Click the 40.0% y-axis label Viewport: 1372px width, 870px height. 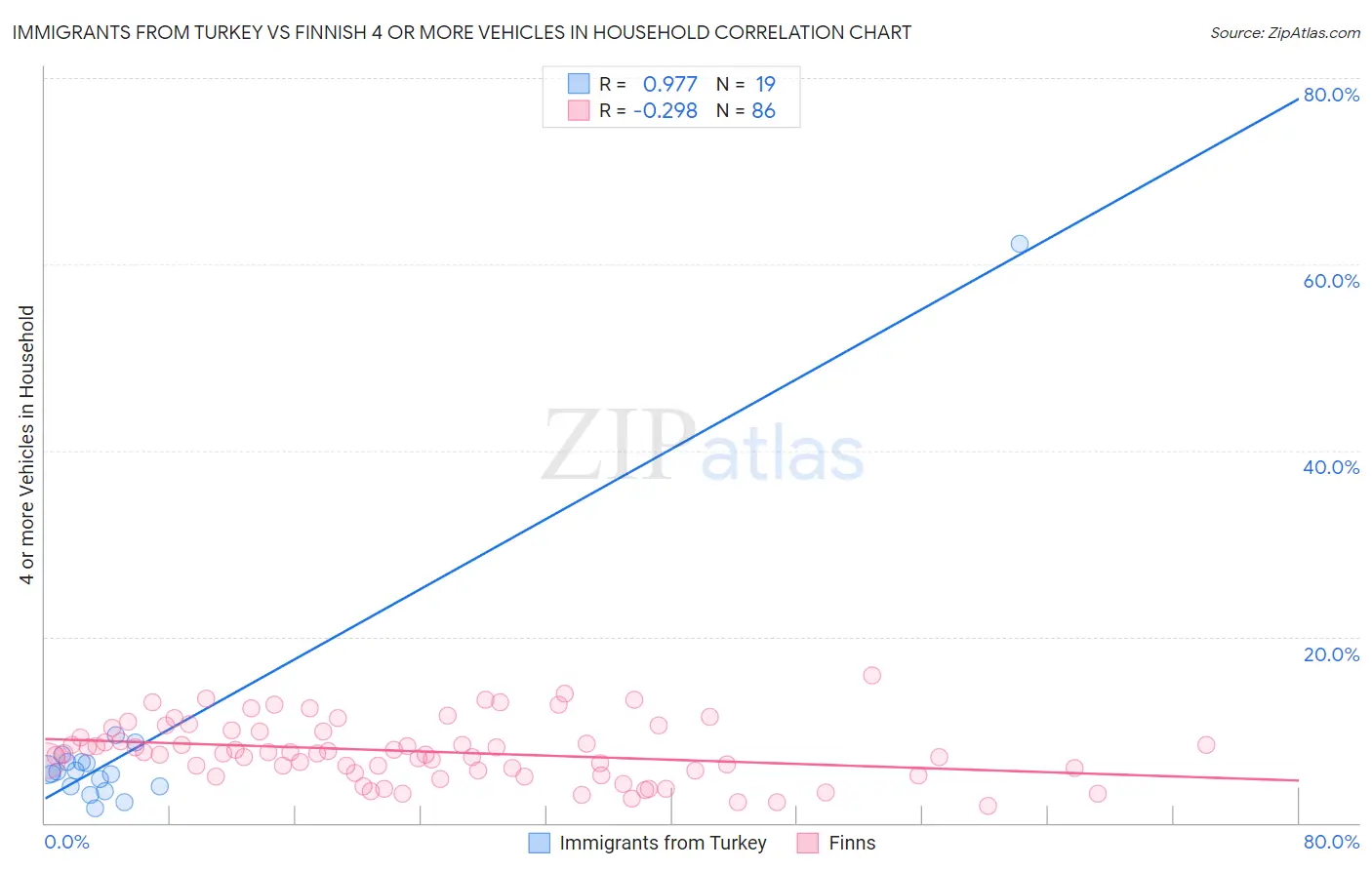(x=1331, y=467)
